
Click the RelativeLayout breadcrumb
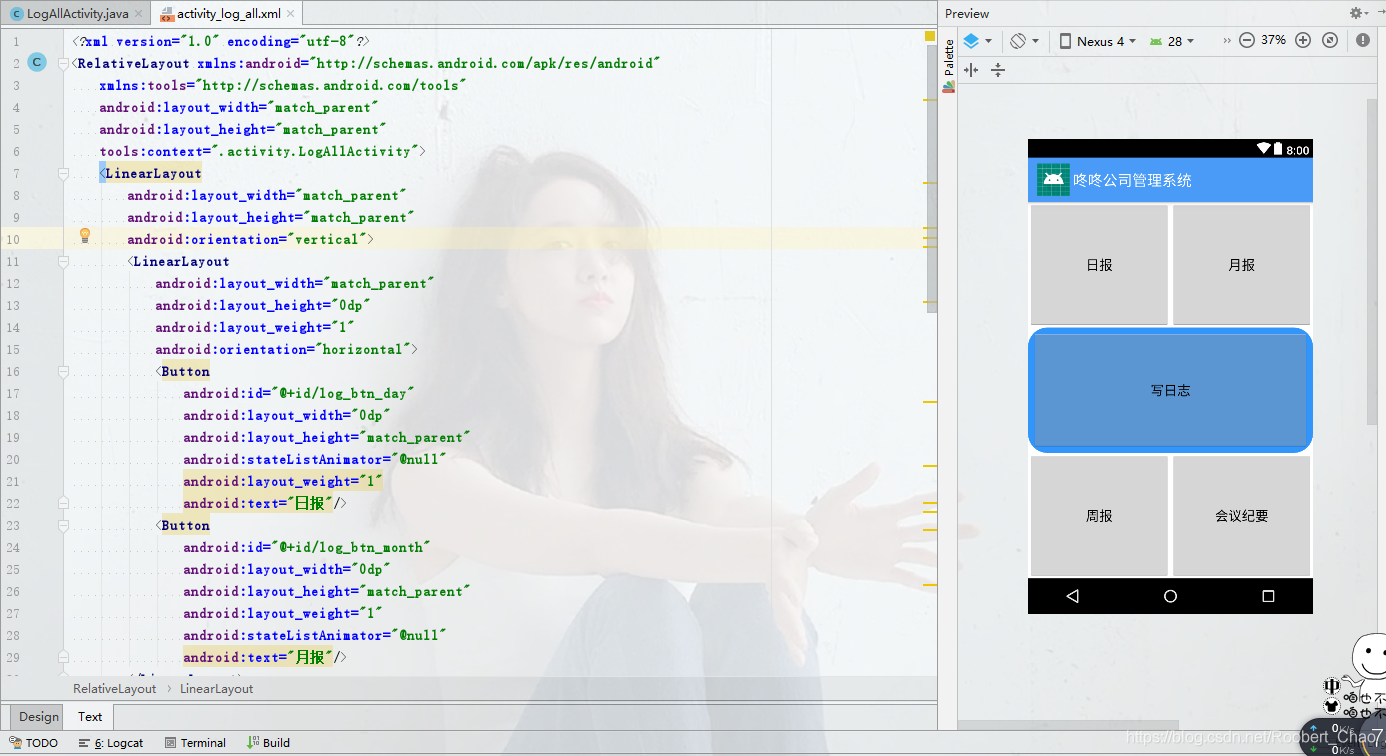pos(115,689)
